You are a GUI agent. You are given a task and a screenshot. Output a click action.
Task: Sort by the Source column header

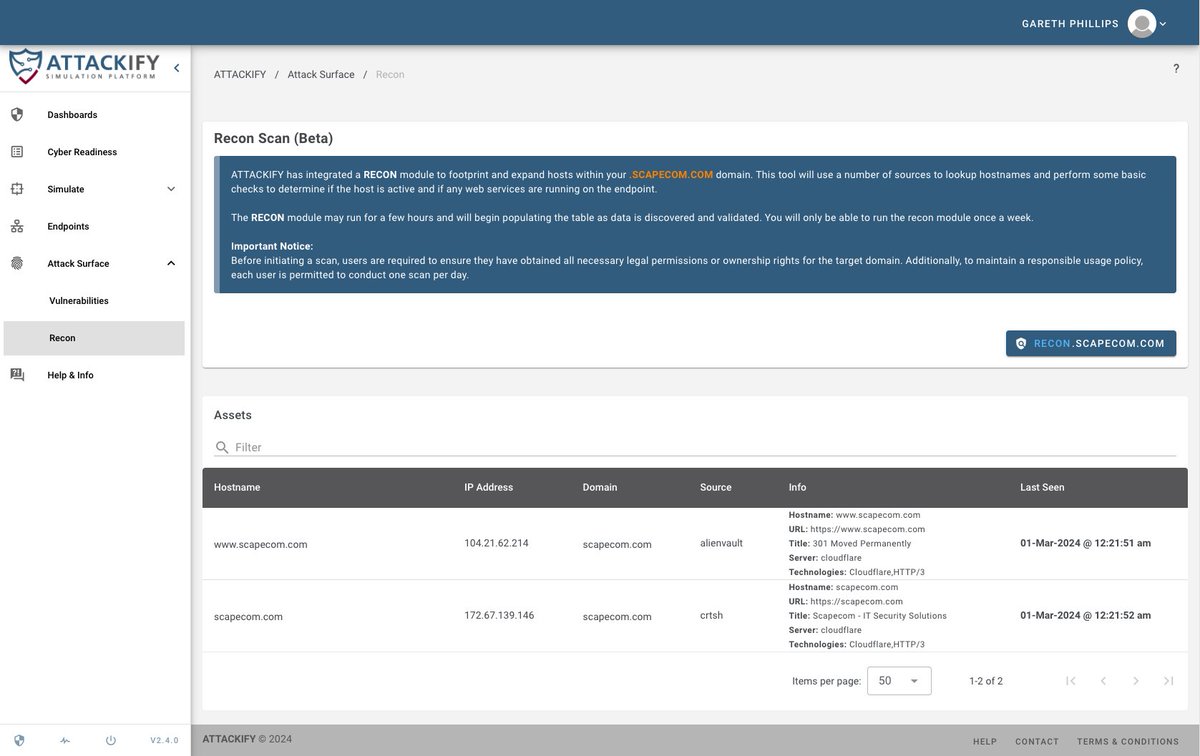tap(716, 488)
